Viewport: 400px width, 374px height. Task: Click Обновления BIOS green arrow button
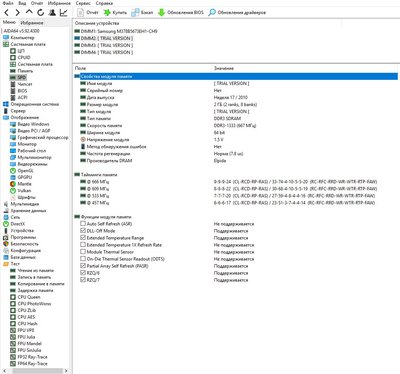click(x=180, y=13)
